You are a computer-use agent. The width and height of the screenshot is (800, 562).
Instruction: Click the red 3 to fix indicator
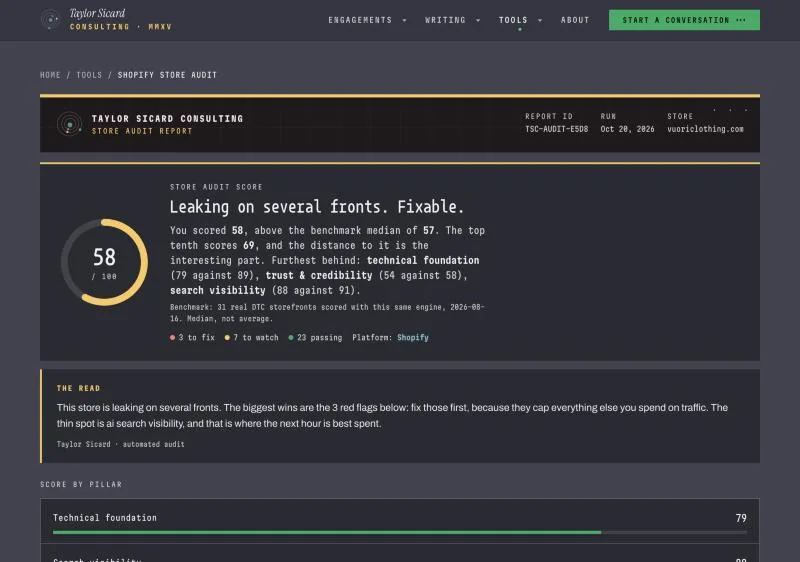pyautogui.click(x=192, y=338)
